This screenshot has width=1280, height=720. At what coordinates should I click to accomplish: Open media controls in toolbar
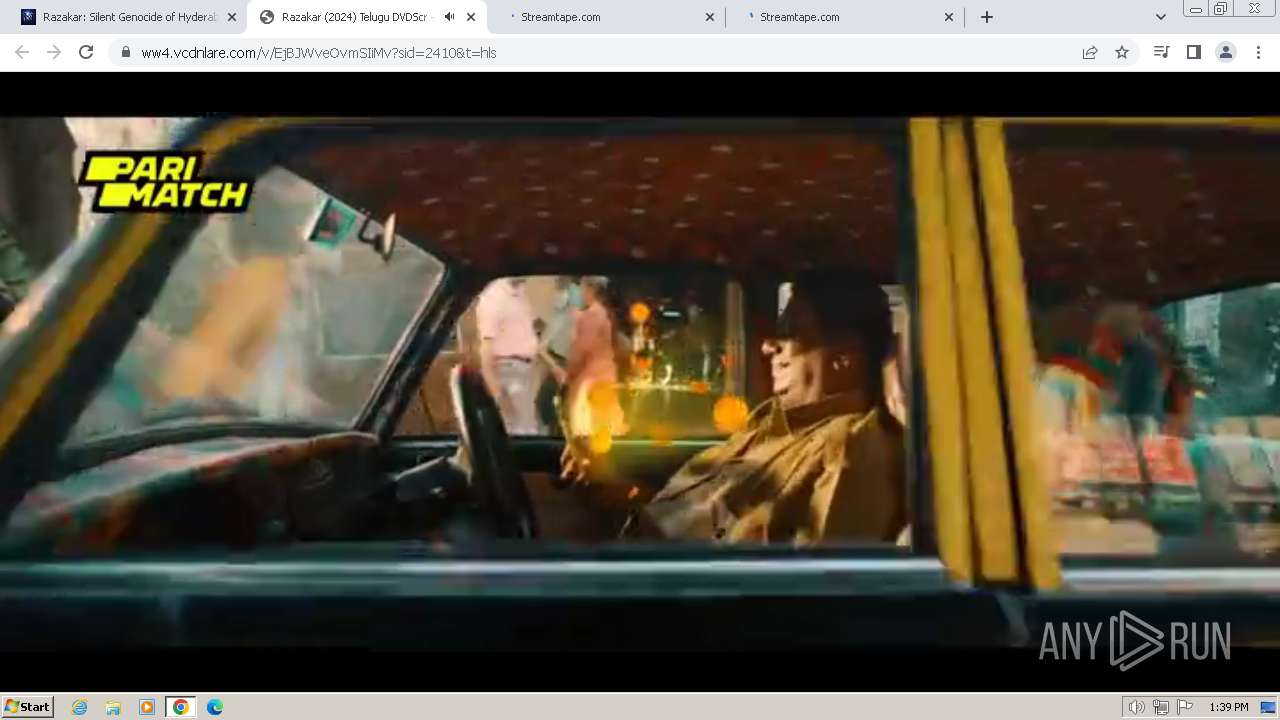pyautogui.click(x=1161, y=52)
